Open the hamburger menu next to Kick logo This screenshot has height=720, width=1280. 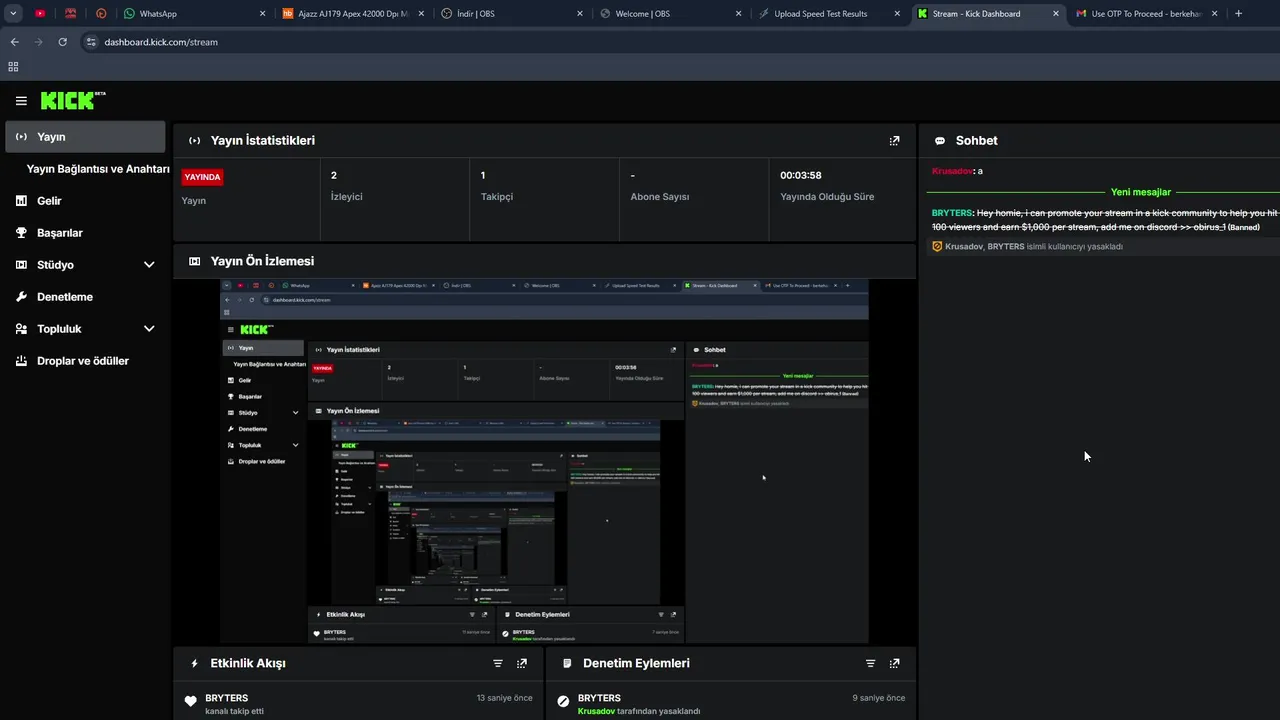coord(21,101)
